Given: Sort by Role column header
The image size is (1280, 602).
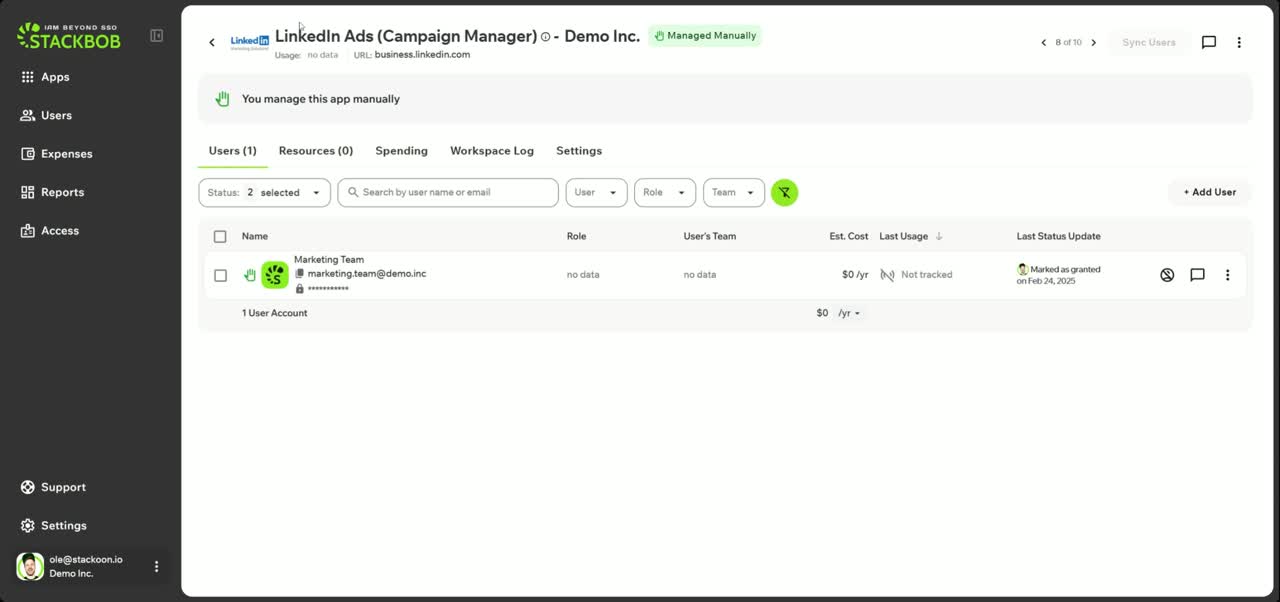Looking at the screenshot, I should tap(576, 237).
